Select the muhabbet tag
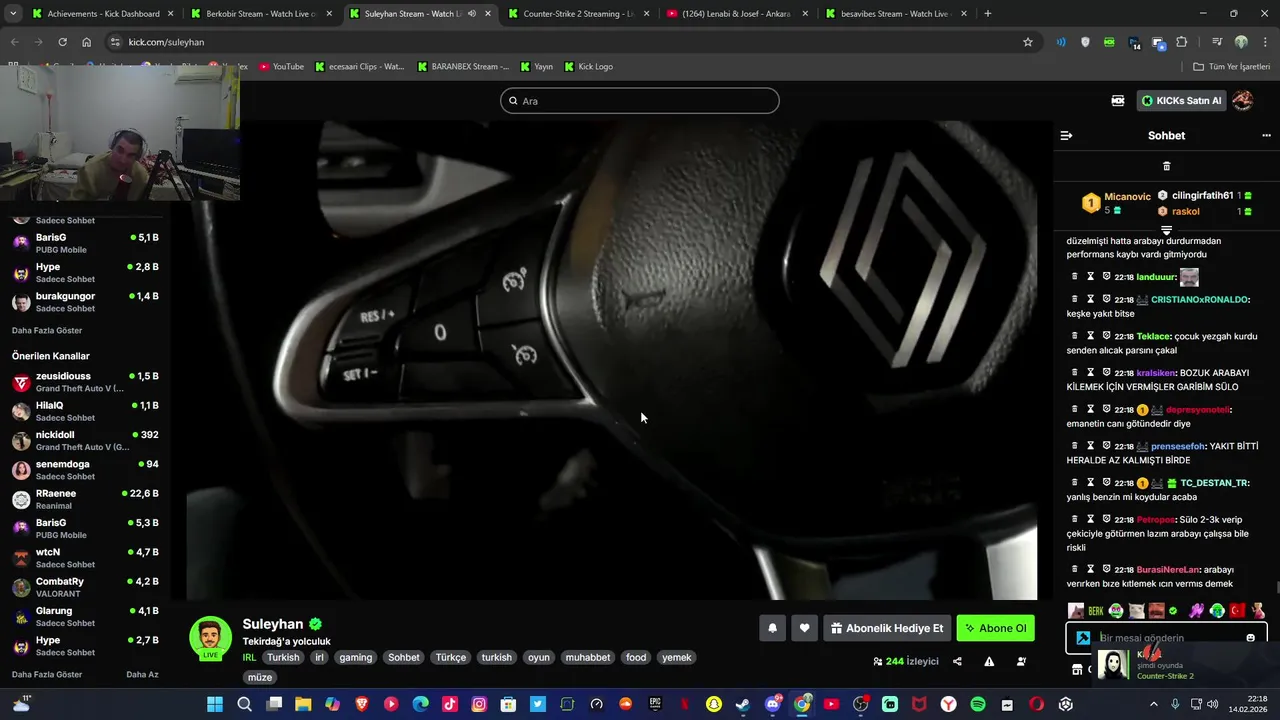 point(587,657)
